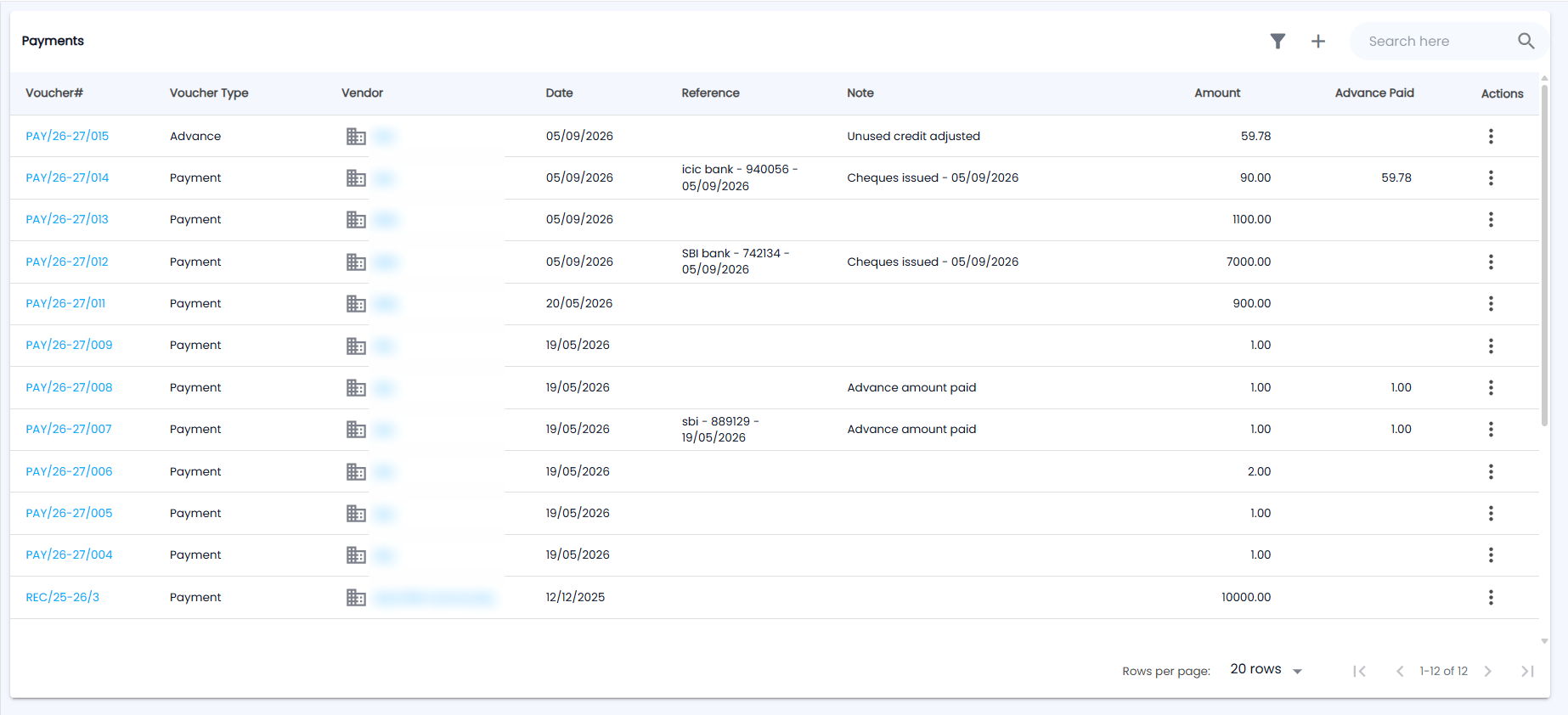Viewport: 1568px width, 715px height.
Task: Open actions menu for PAY/26-27/008
Action: [x=1491, y=387]
